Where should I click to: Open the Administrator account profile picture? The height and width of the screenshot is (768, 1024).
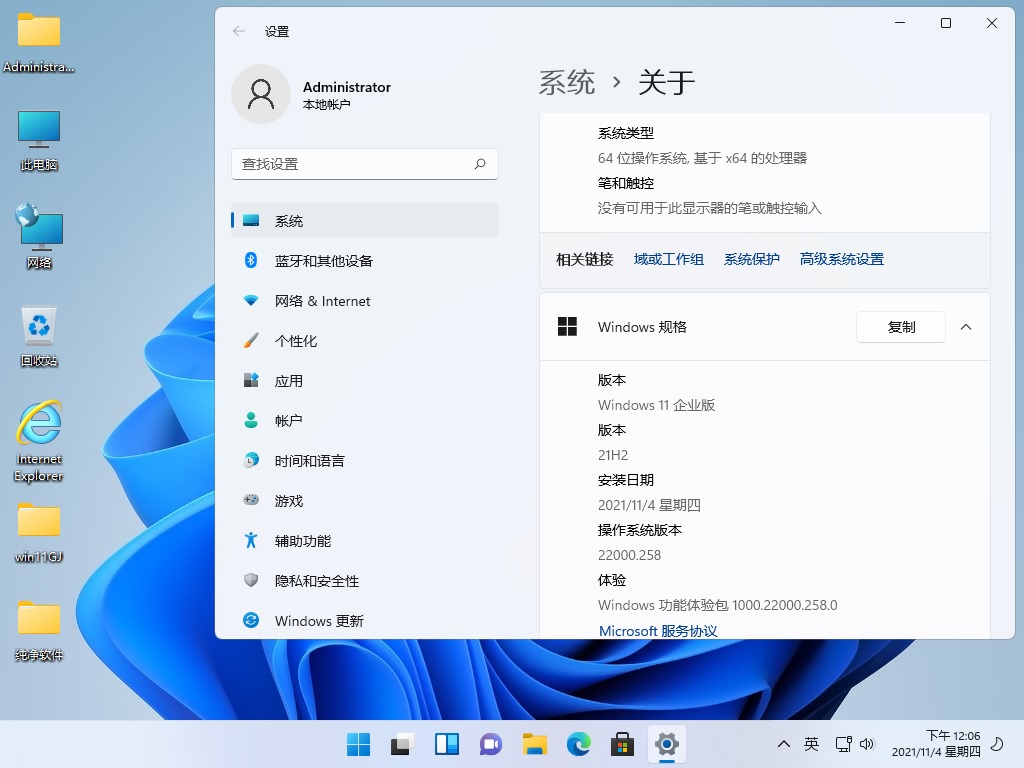[261, 94]
